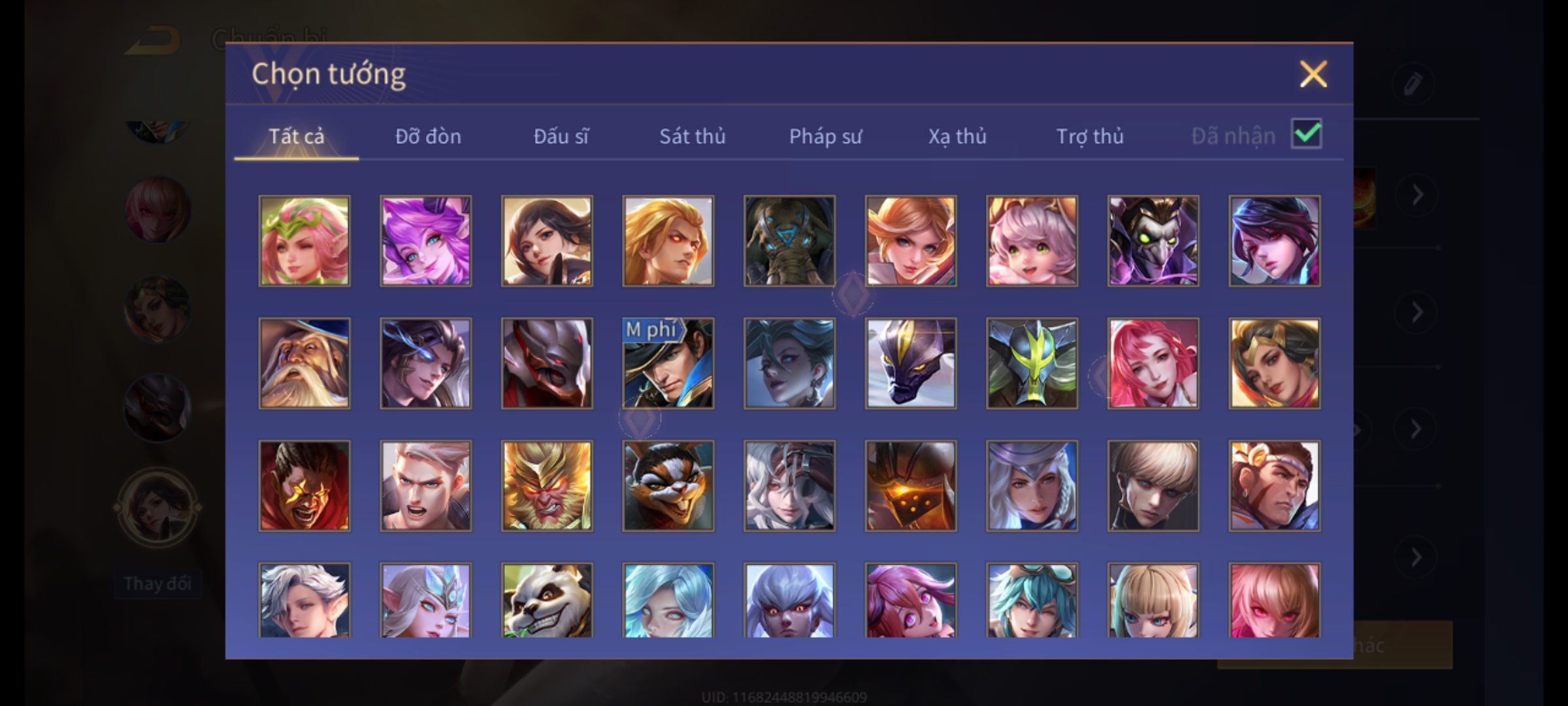Choose the raccoon-like furry hero portrait
1568x706 pixels.
click(x=668, y=486)
